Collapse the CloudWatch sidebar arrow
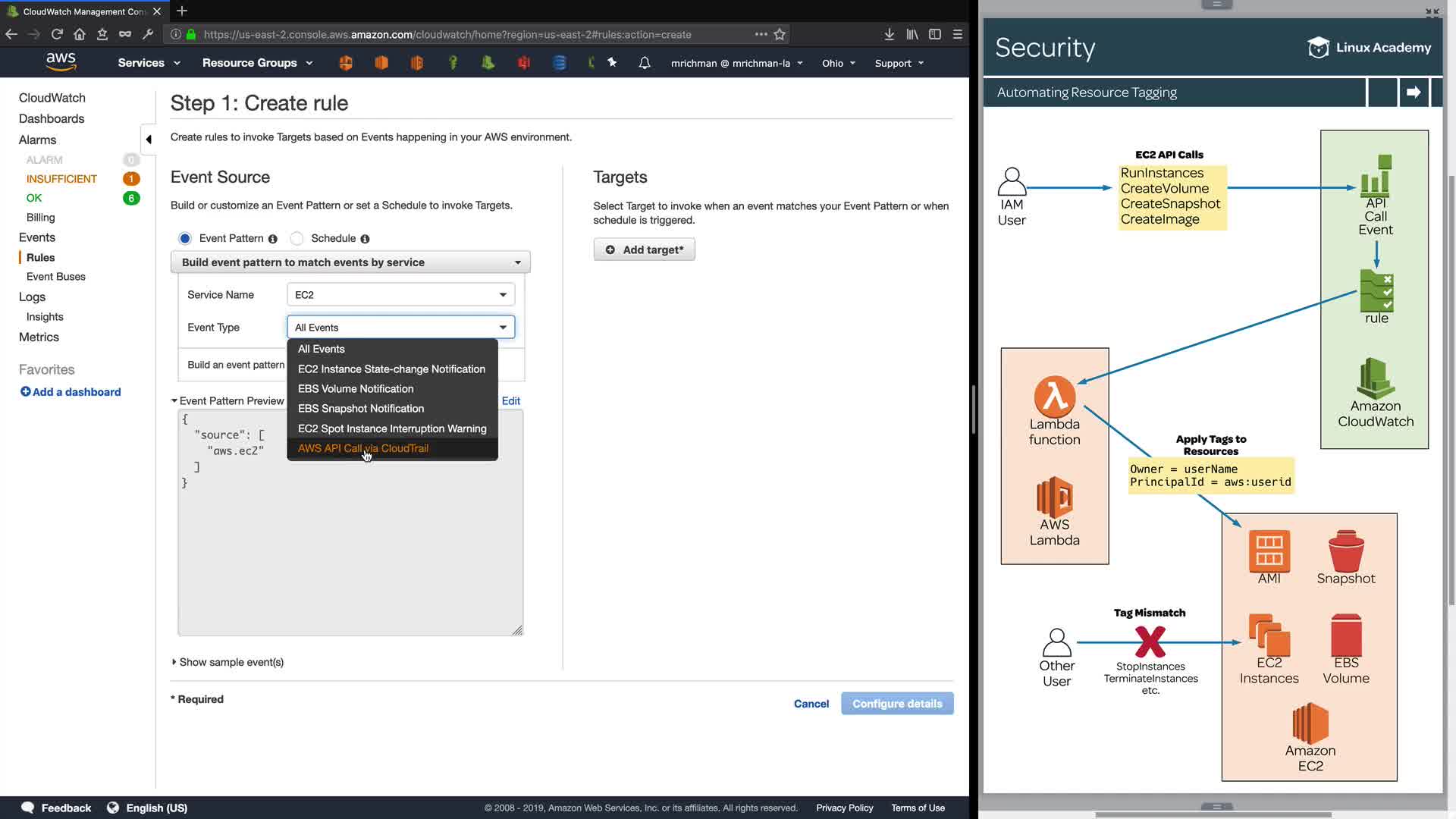 point(149,139)
